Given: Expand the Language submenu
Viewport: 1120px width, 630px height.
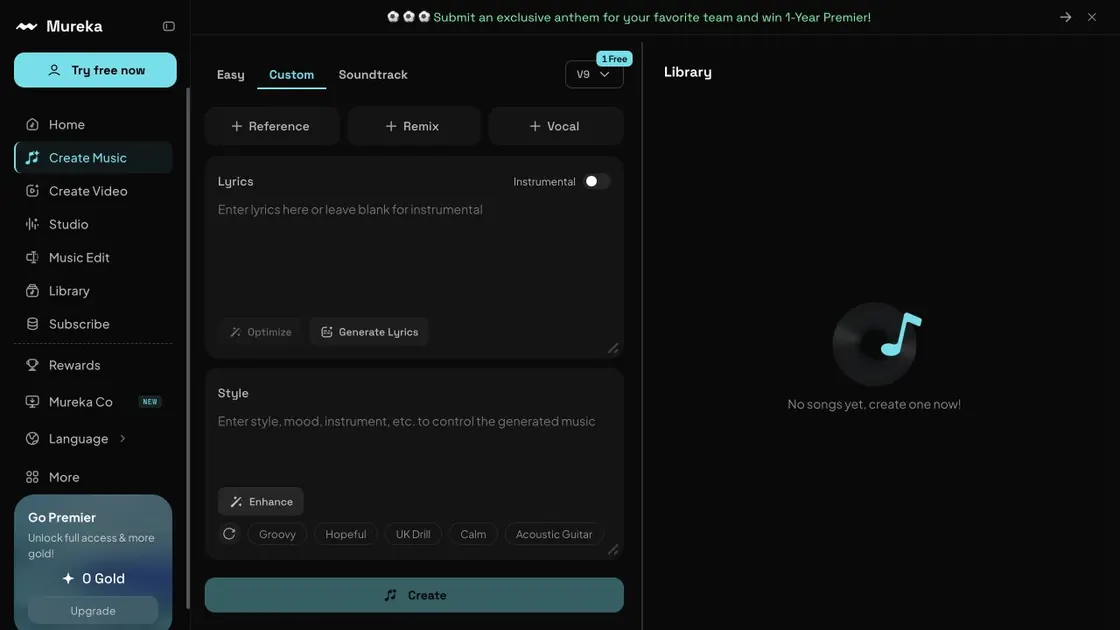Looking at the screenshot, I should 93,439.
